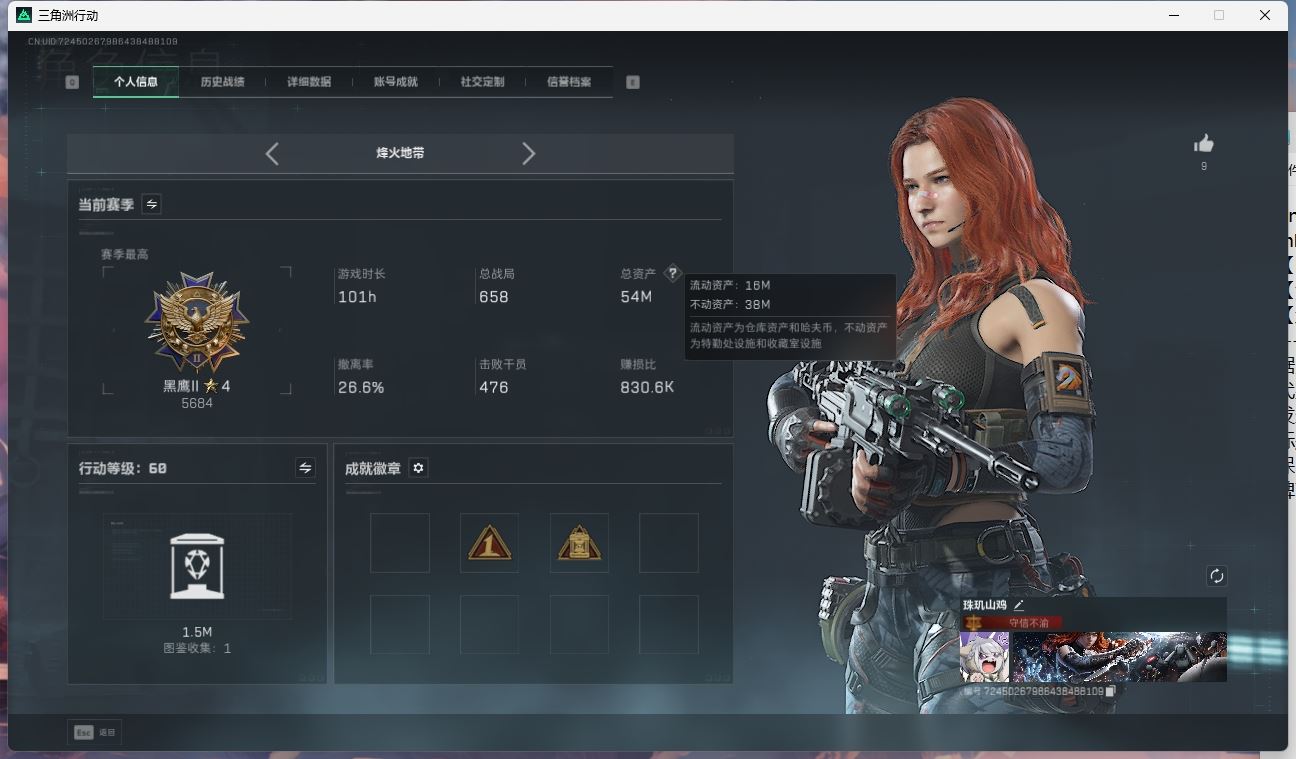Toggle the operation level swap button
This screenshot has width=1296, height=759.
coord(305,468)
